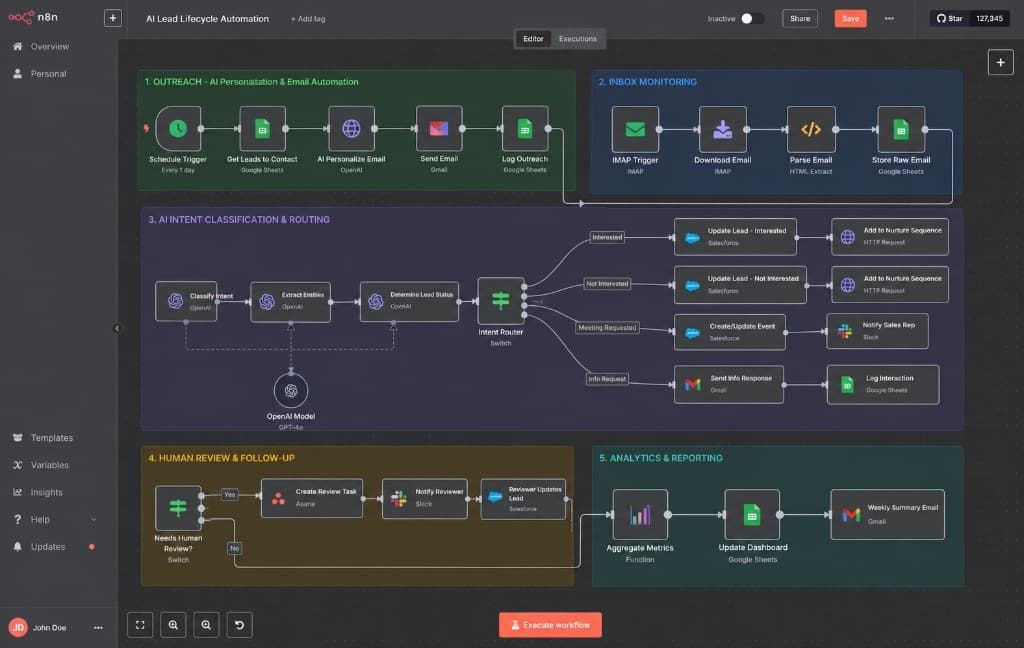Select the Weekly Summary Email node
The image size is (1024, 648).
point(888,515)
